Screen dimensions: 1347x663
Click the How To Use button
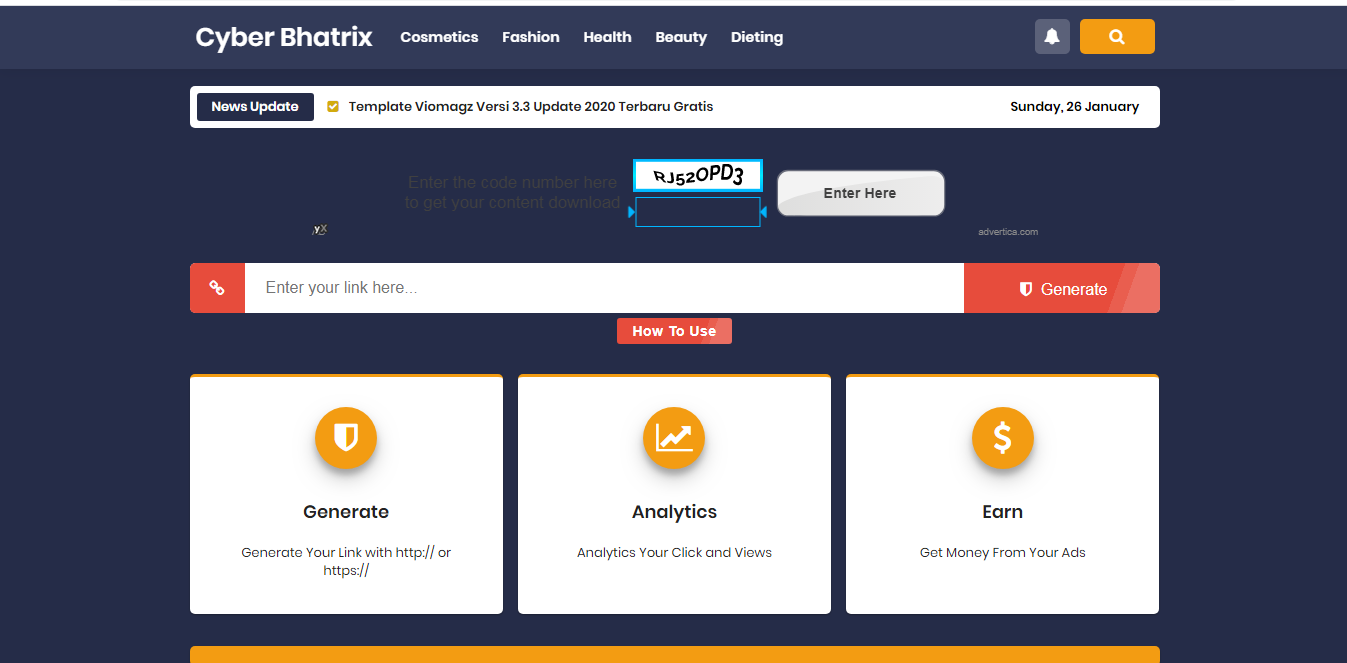[674, 330]
